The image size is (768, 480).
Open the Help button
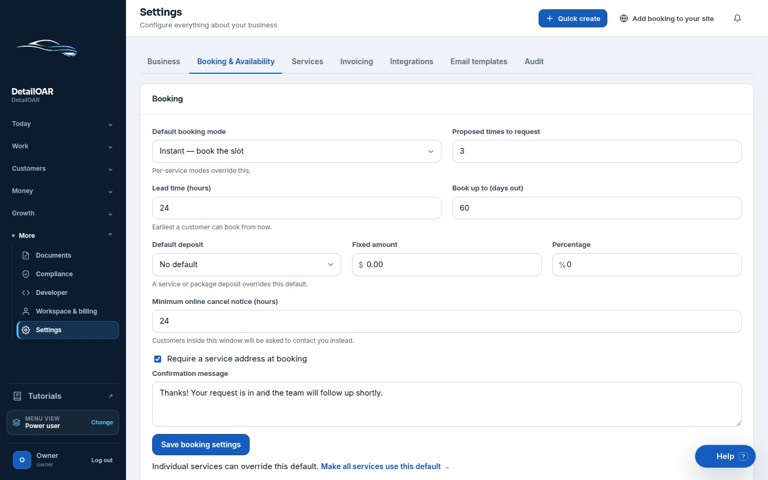coord(725,456)
